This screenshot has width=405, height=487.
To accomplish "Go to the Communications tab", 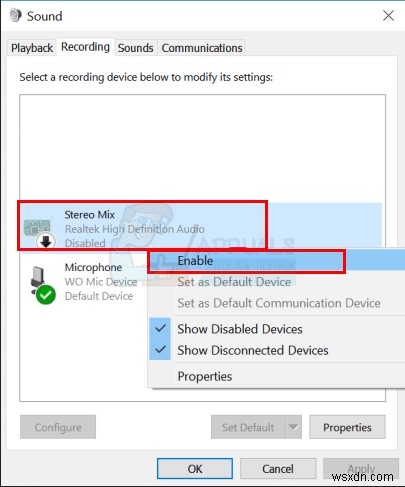I will click(x=202, y=48).
